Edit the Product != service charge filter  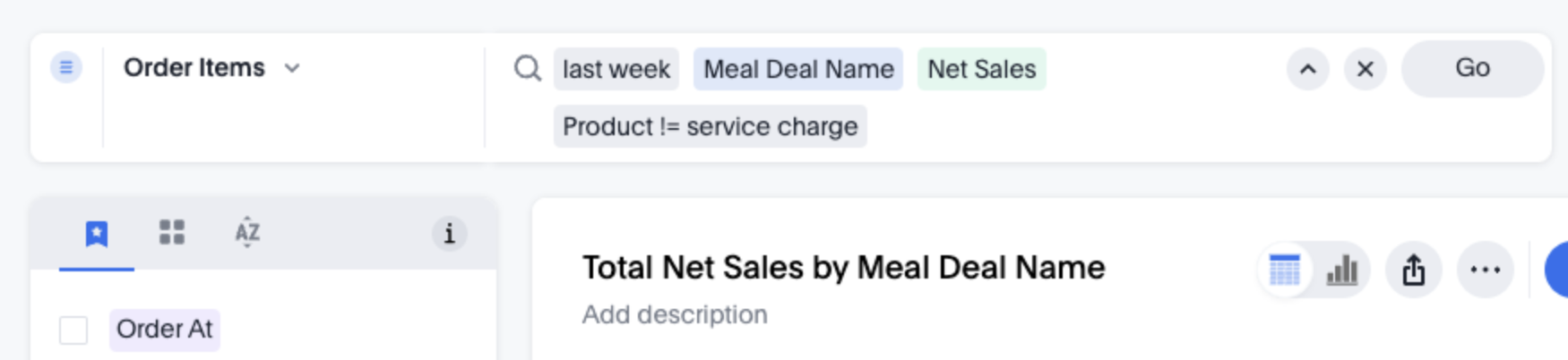coord(710,126)
